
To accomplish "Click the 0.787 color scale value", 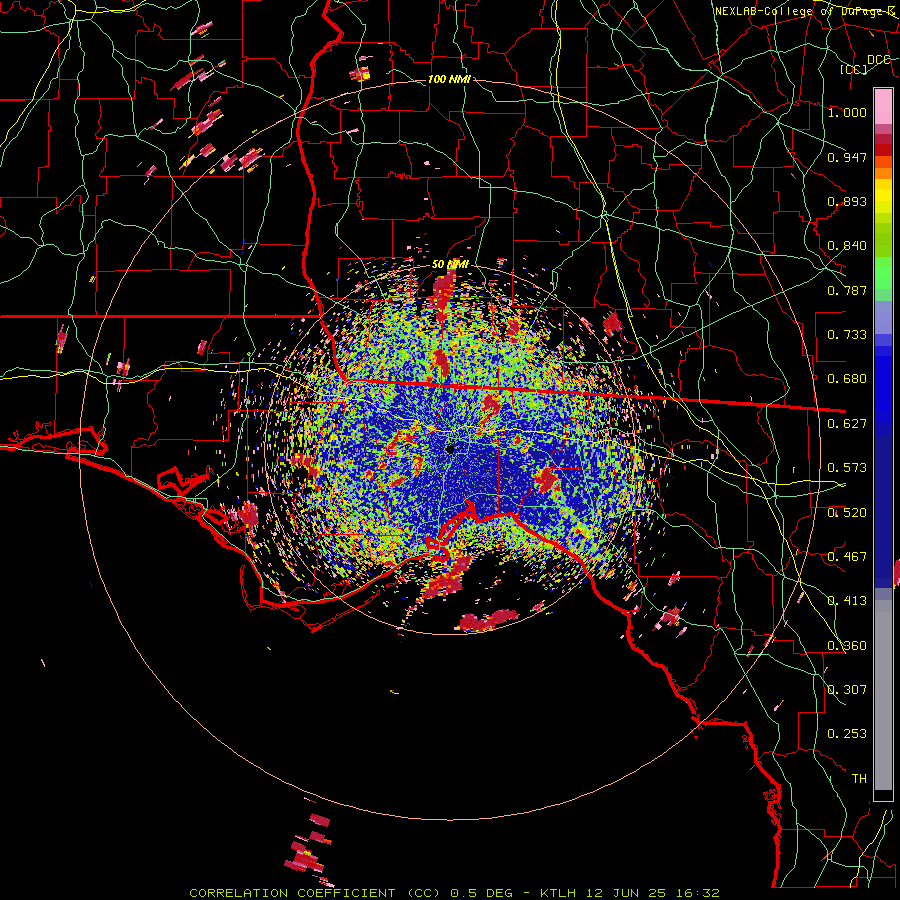I will tap(847, 290).
